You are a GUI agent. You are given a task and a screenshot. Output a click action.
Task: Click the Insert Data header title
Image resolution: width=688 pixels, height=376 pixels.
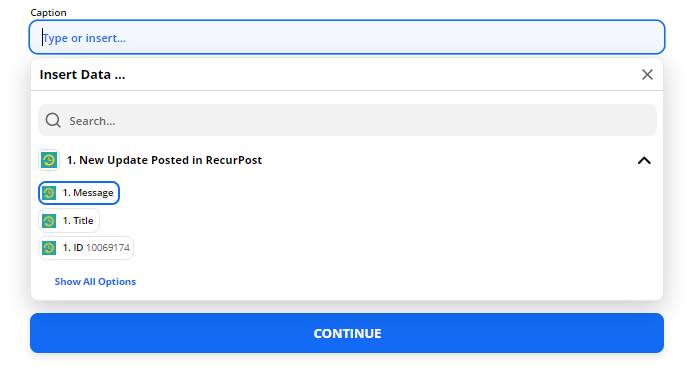pyautogui.click(x=82, y=75)
